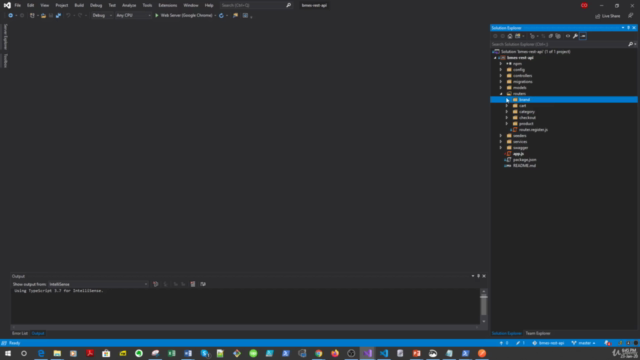
Task: Click the Undo toolbar icon
Action: click(68, 16)
